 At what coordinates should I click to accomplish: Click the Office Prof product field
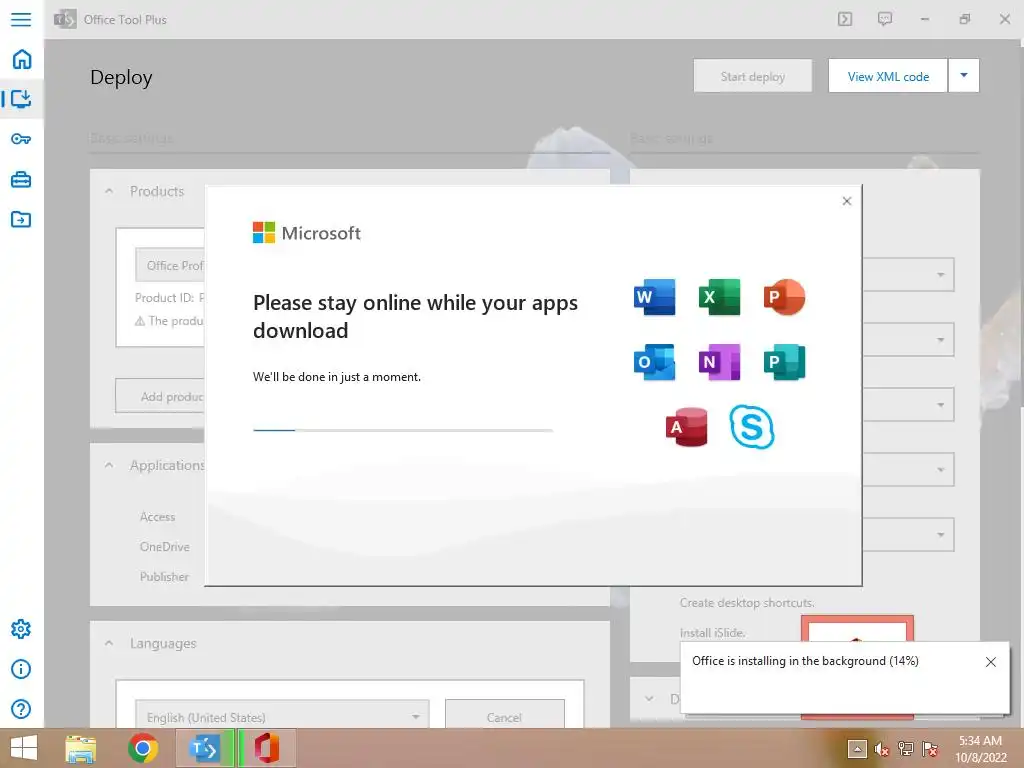tap(170, 265)
